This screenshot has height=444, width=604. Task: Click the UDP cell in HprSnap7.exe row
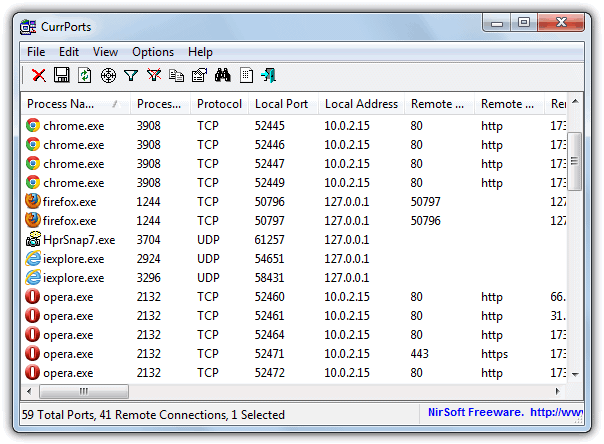click(208, 240)
